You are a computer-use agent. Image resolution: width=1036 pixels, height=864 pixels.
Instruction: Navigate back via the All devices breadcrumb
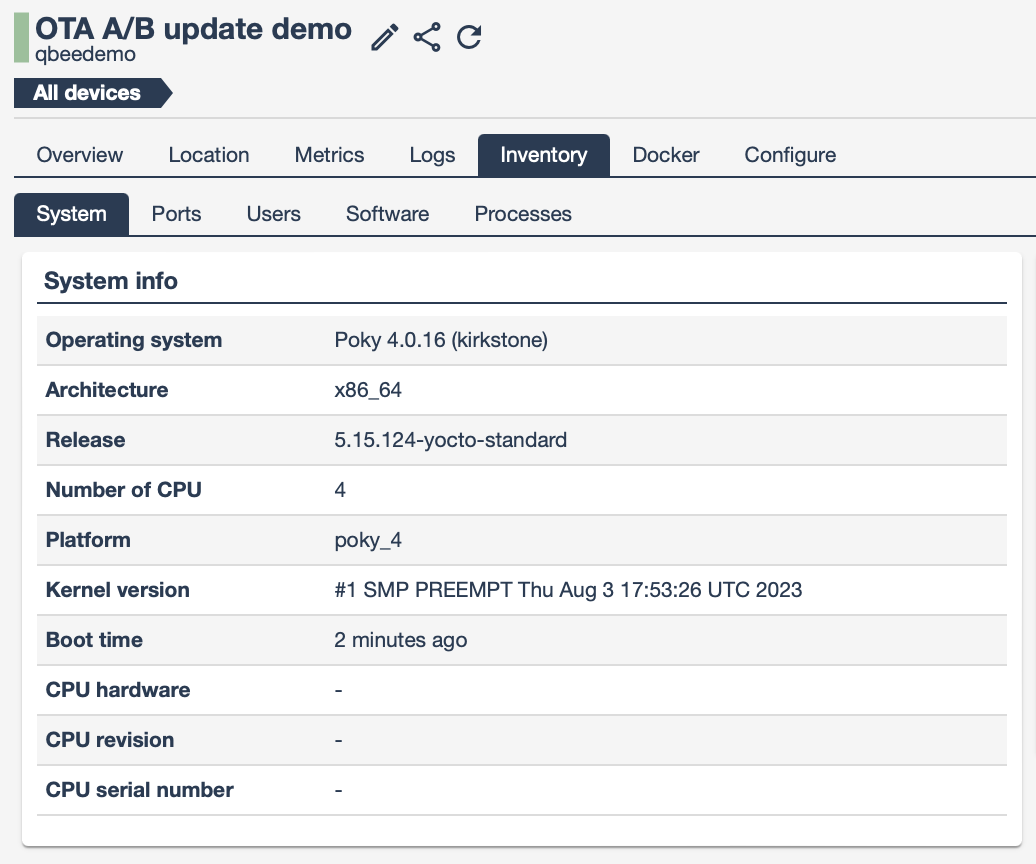[85, 92]
